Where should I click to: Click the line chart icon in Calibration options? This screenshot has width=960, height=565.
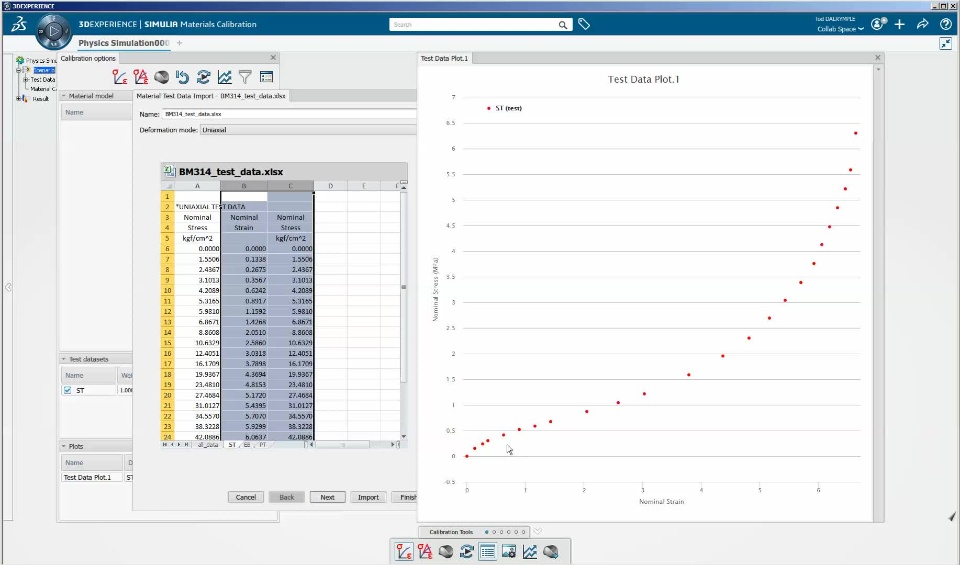point(225,77)
